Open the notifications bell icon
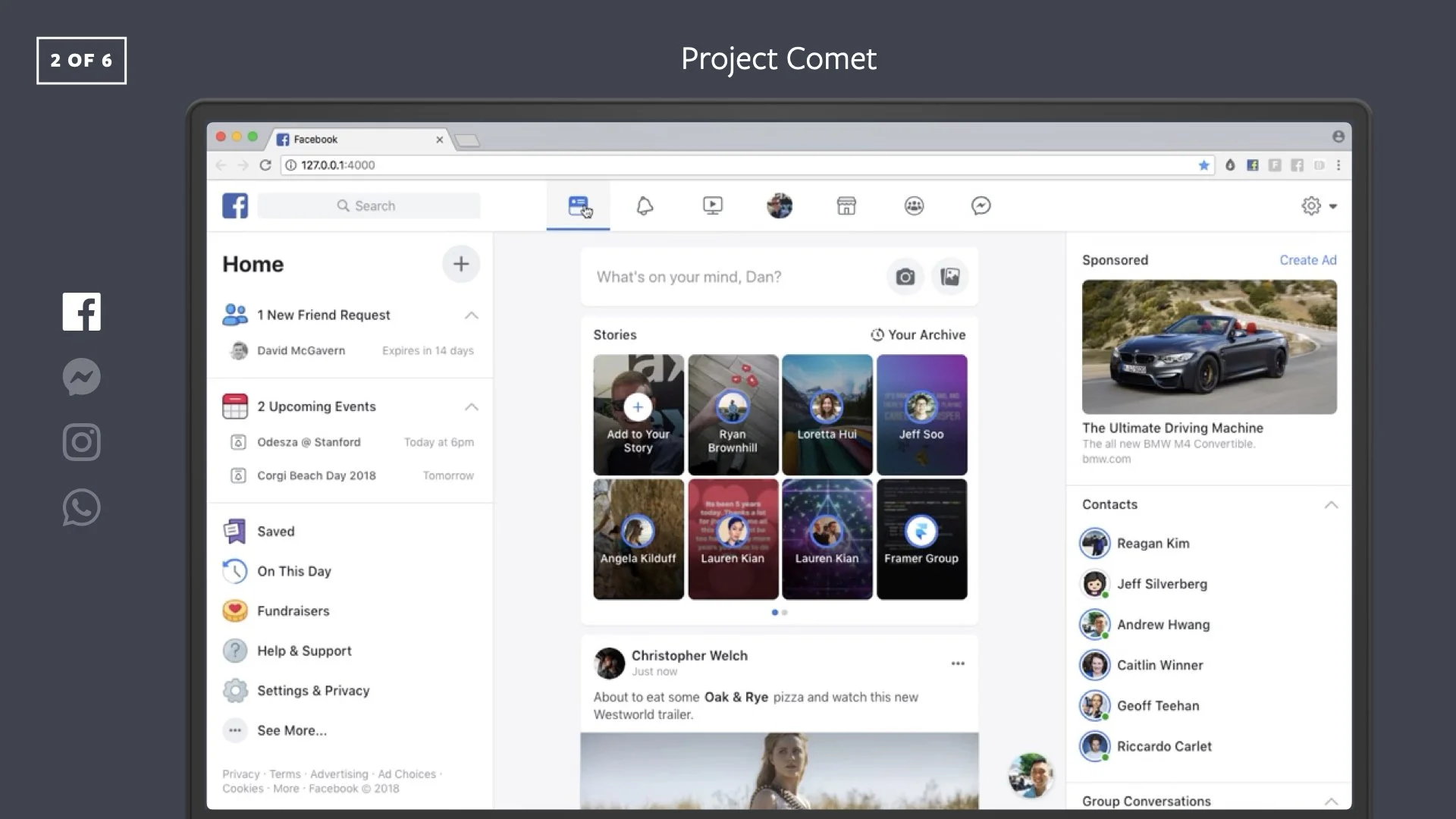 645,206
